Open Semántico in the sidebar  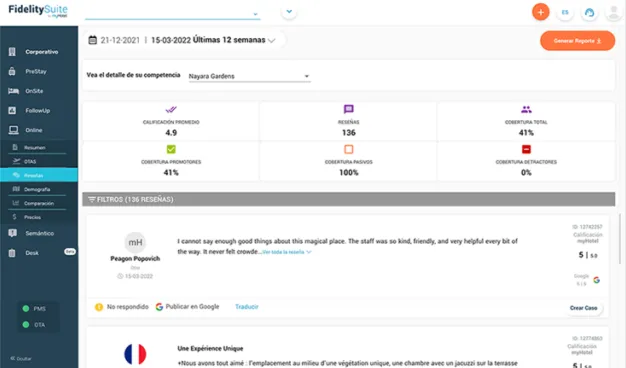tap(39, 233)
